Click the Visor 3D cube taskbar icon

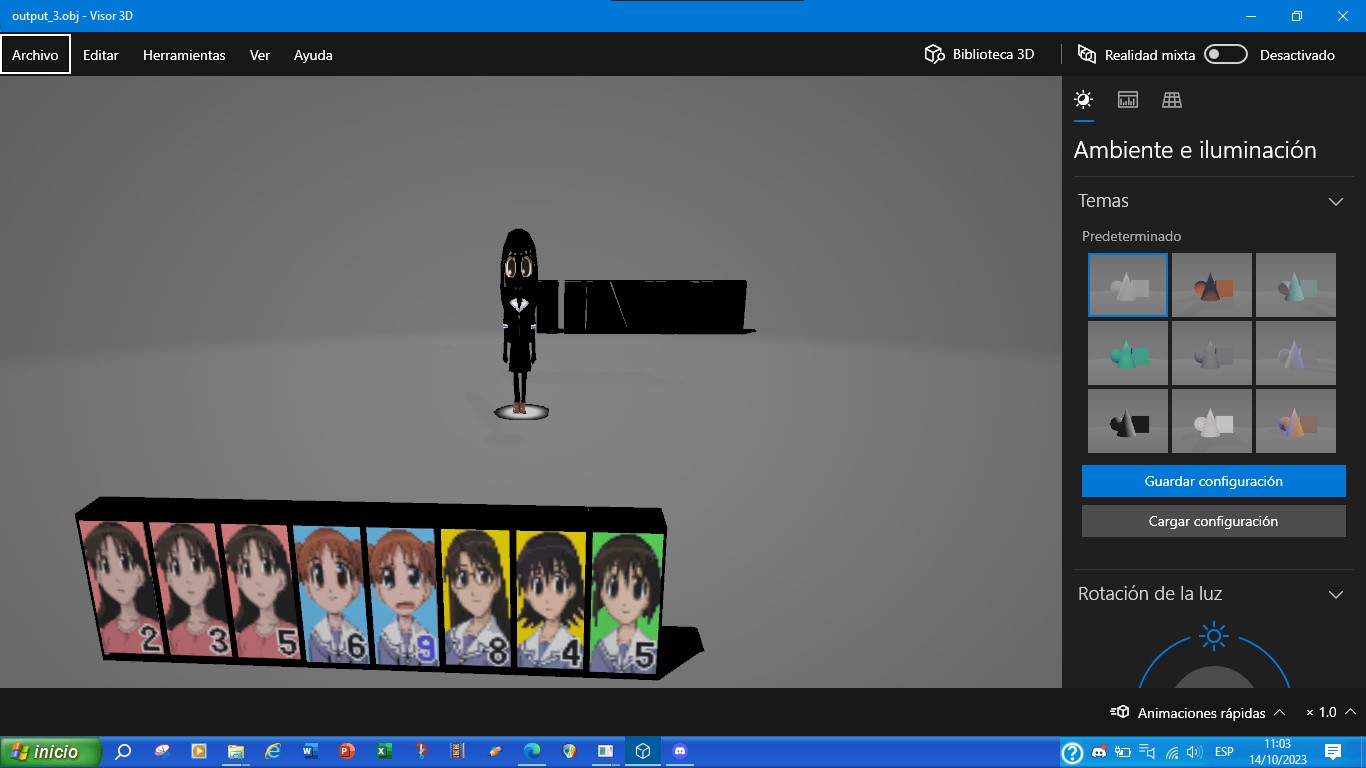[643, 751]
